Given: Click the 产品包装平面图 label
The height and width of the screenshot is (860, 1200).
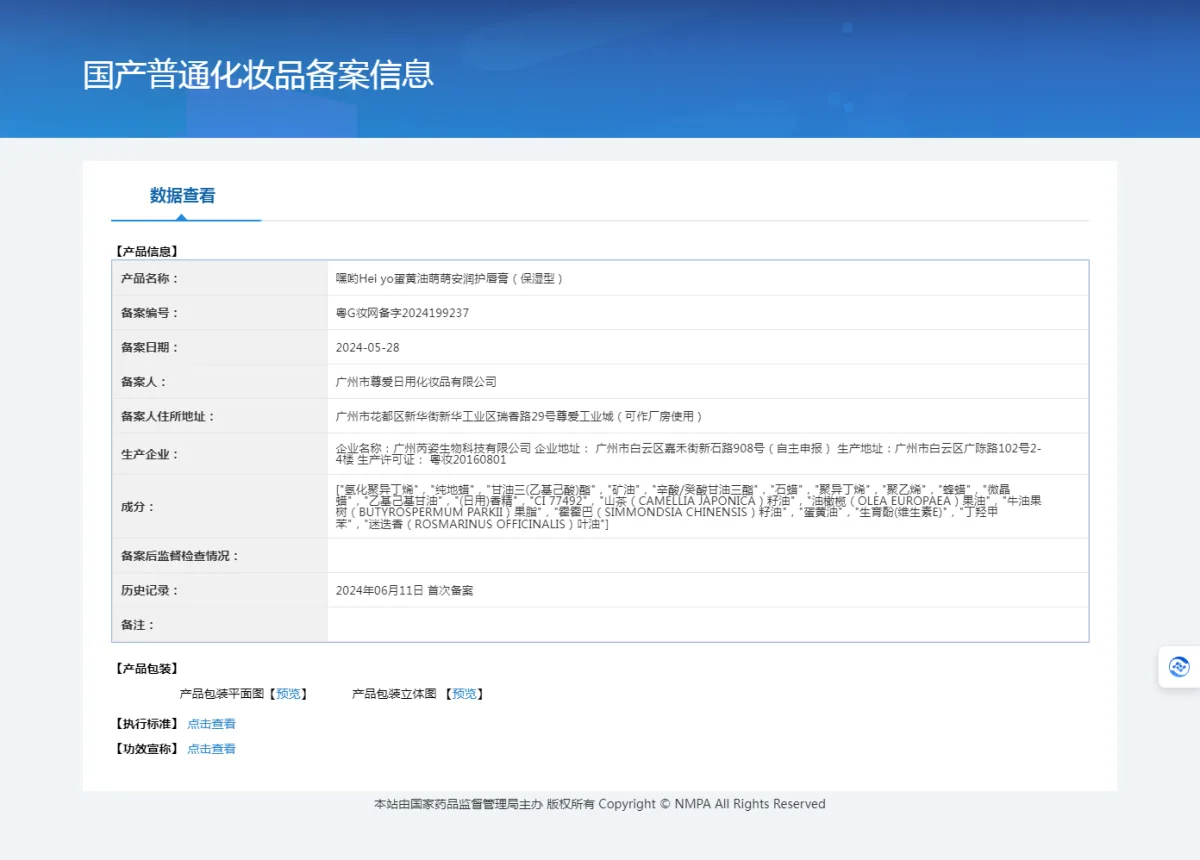Looking at the screenshot, I should [221, 694].
